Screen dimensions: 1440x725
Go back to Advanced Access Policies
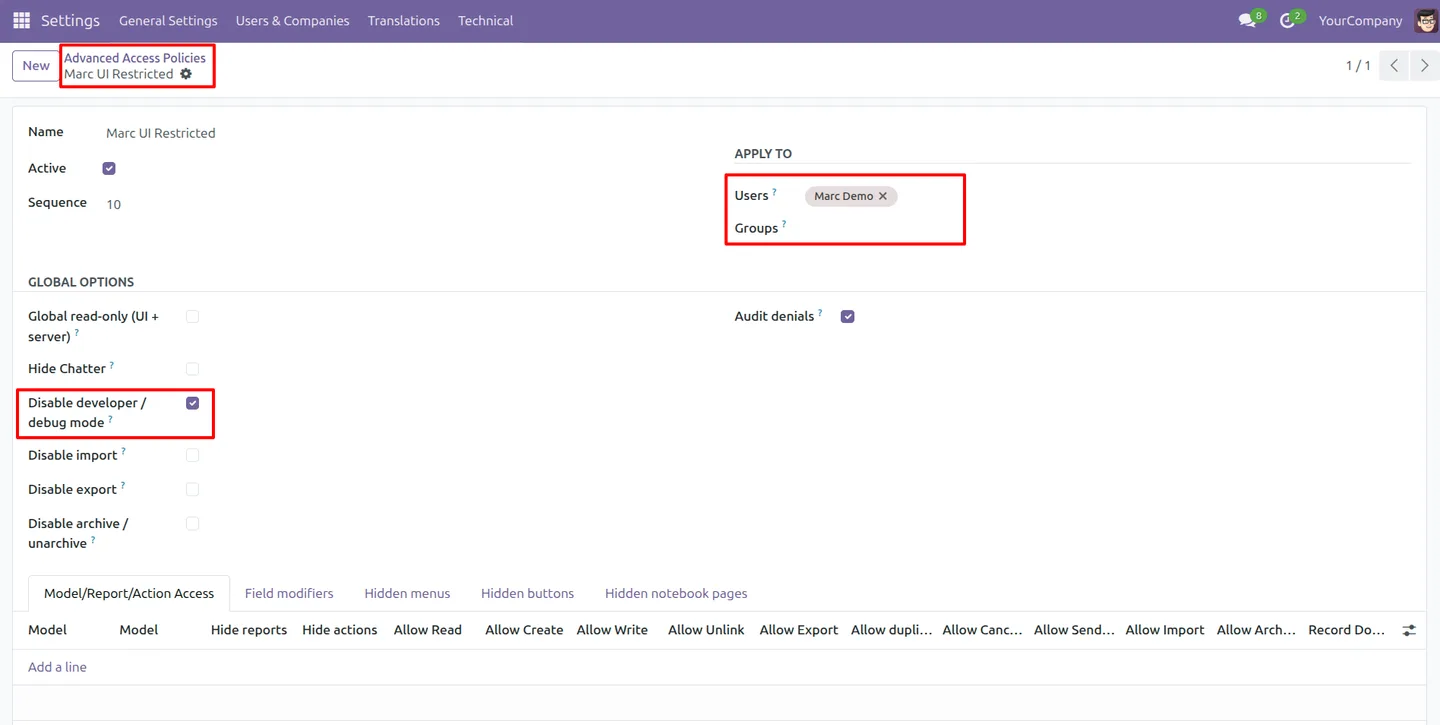135,58
